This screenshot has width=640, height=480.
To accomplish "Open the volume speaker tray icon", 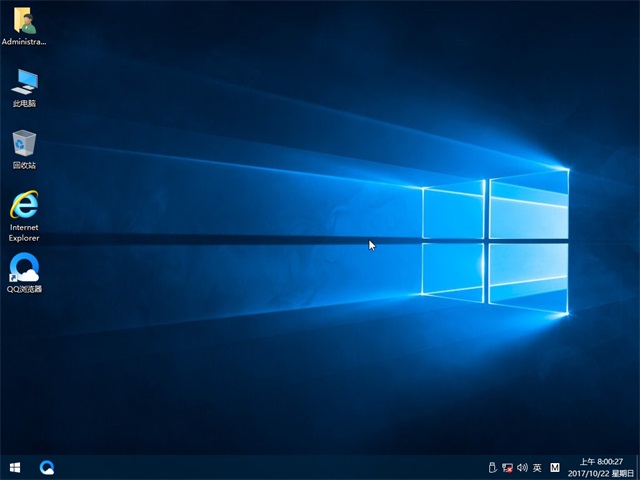I will tap(522, 467).
